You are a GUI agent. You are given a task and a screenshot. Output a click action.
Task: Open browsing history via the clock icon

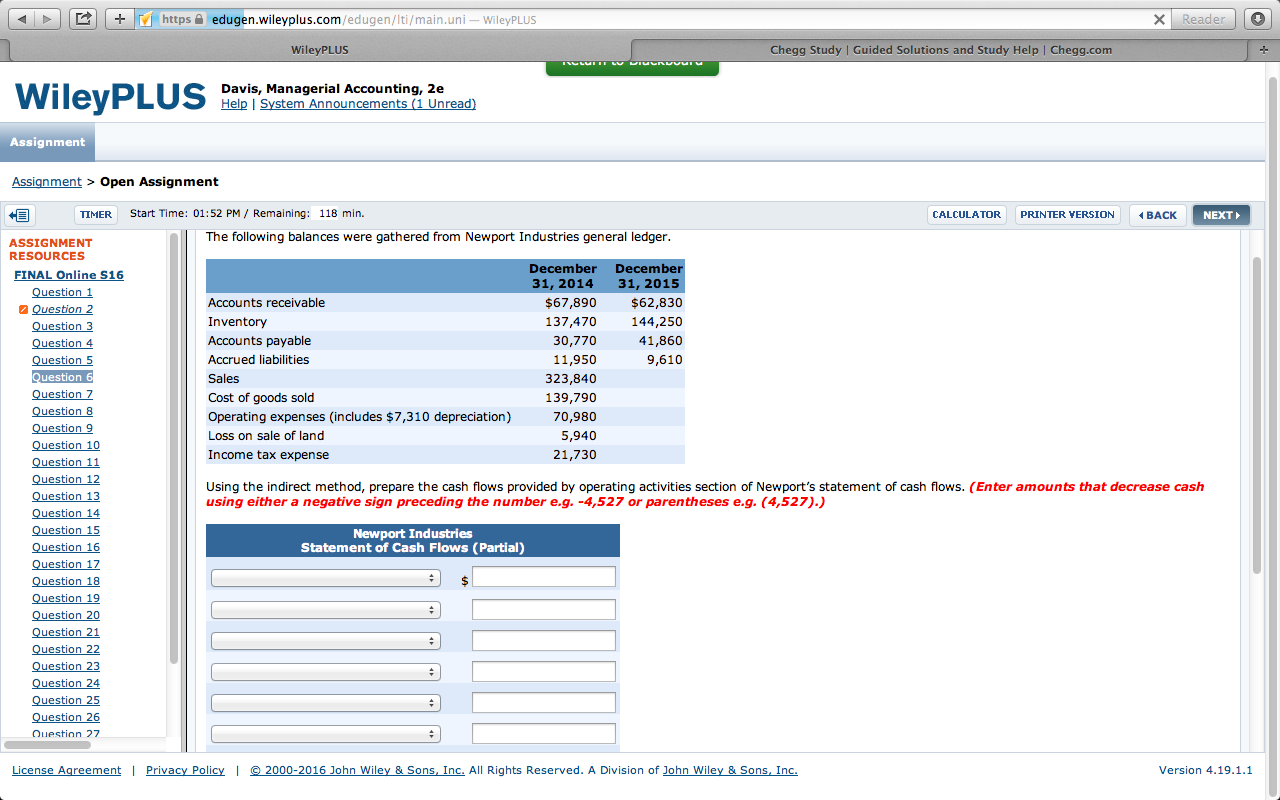[x=1258, y=17]
